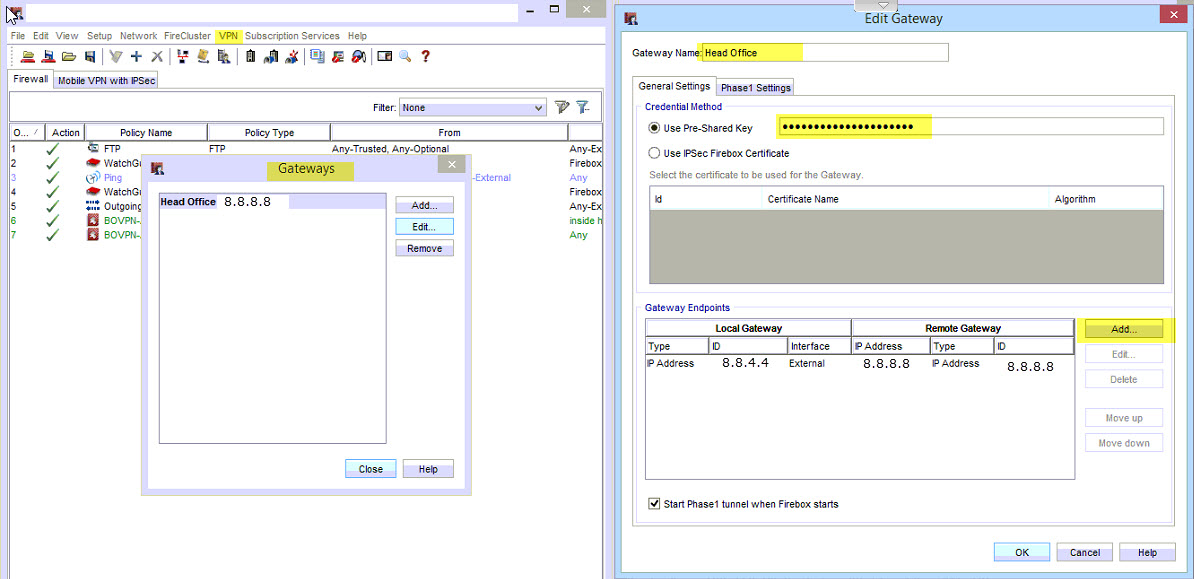Click the magnifying glass toolbar icon
Image resolution: width=1194 pixels, height=579 pixels.
tap(405, 56)
